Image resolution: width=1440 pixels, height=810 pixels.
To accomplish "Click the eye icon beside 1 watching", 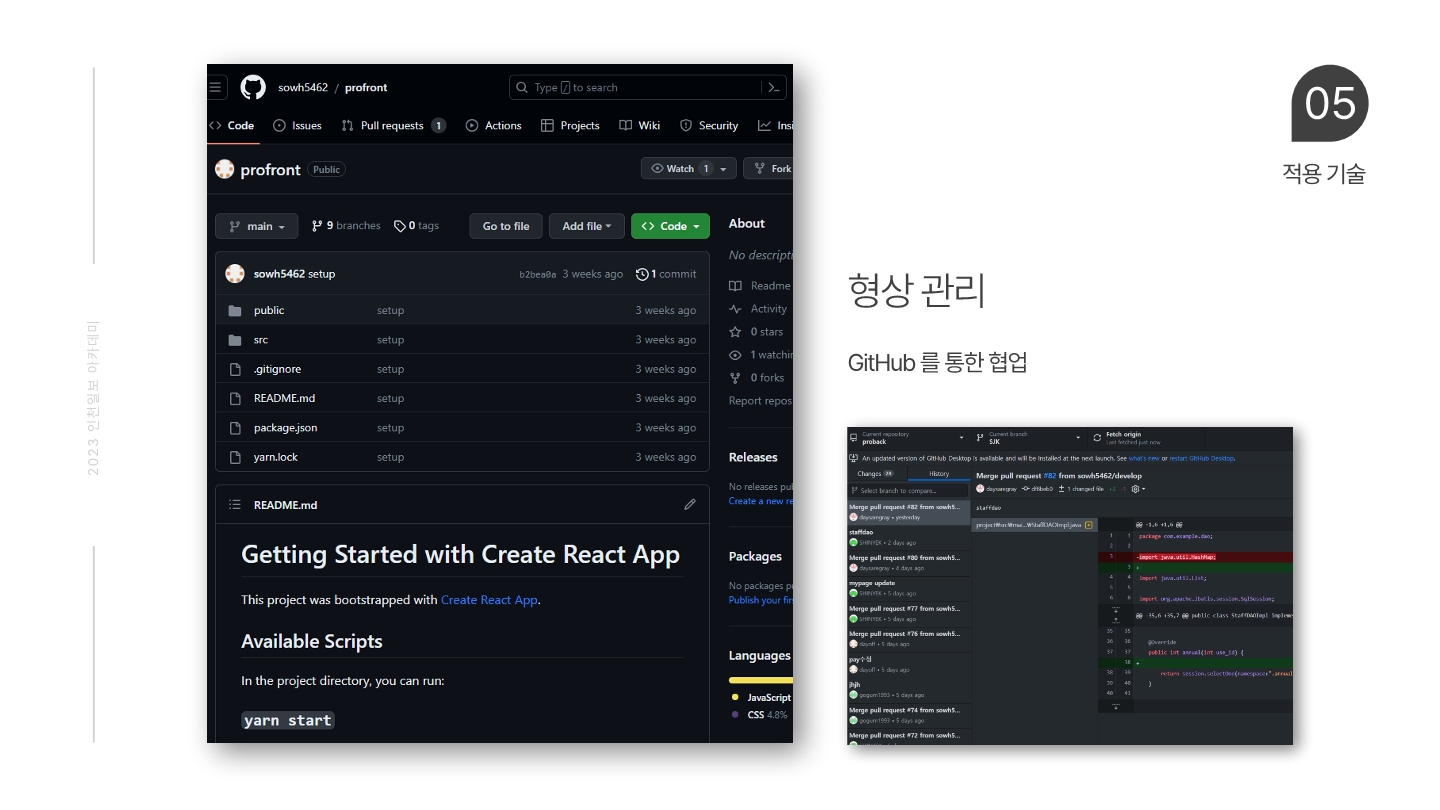I will (736, 355).
